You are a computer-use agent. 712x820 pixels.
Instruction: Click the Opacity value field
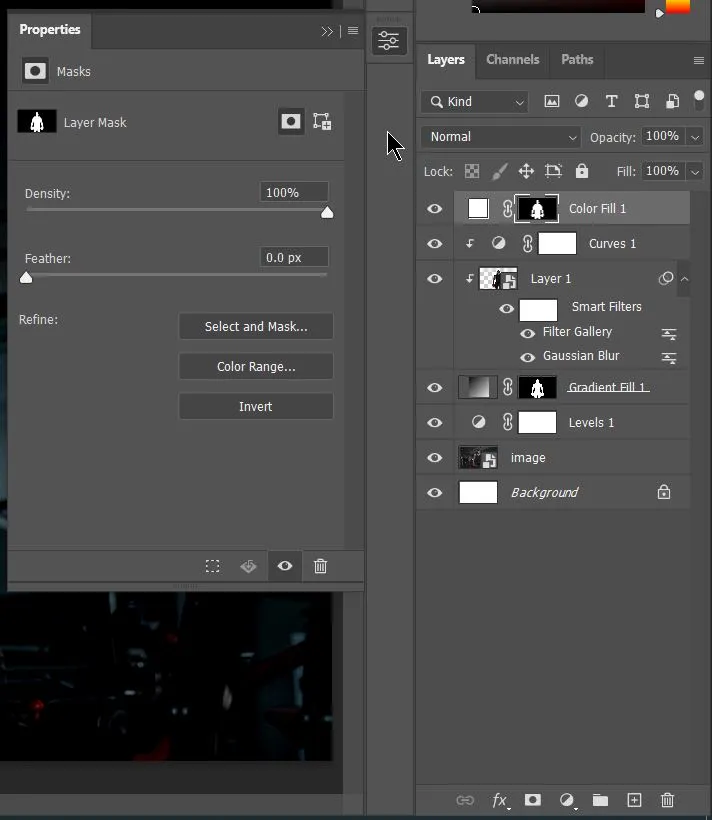tap(663, 136)
